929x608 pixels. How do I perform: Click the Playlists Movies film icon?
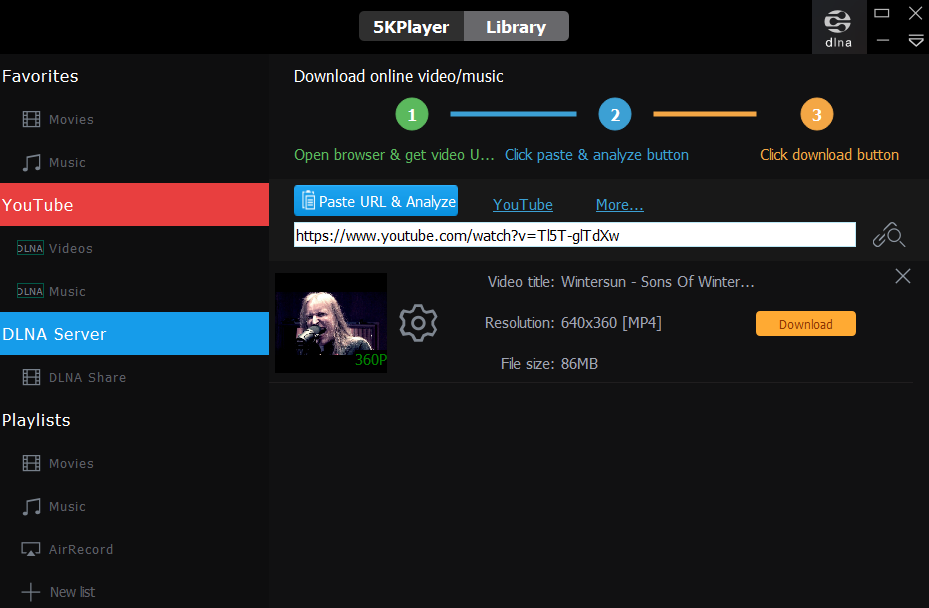click(31, 463)
